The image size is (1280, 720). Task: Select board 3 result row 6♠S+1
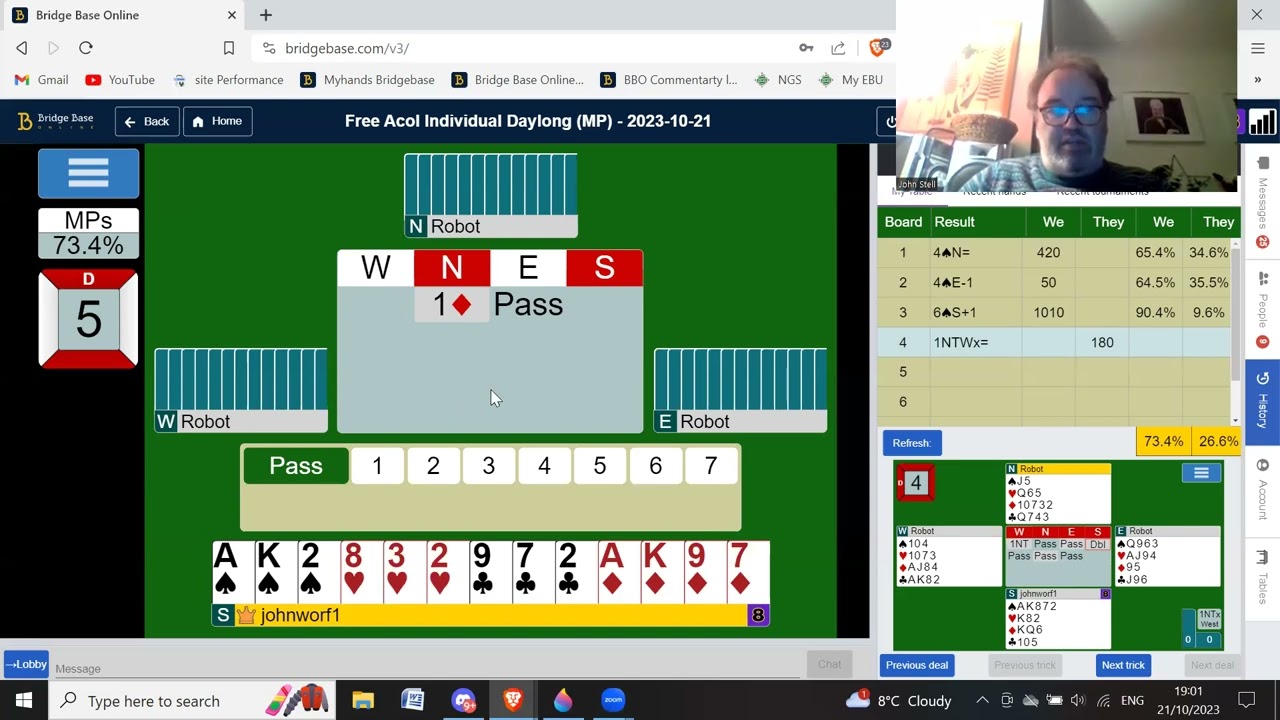[1055, 313]
